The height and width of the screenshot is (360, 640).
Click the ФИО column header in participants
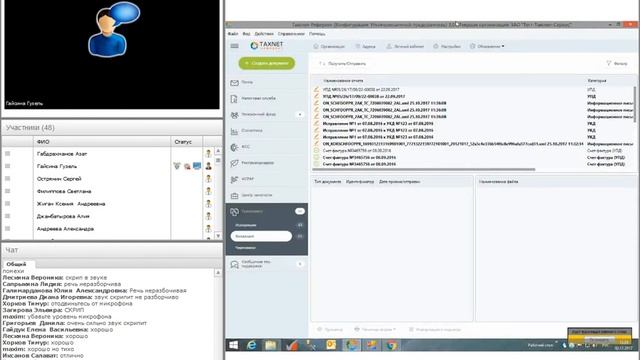pyautogui.click(x=102, y=142)
